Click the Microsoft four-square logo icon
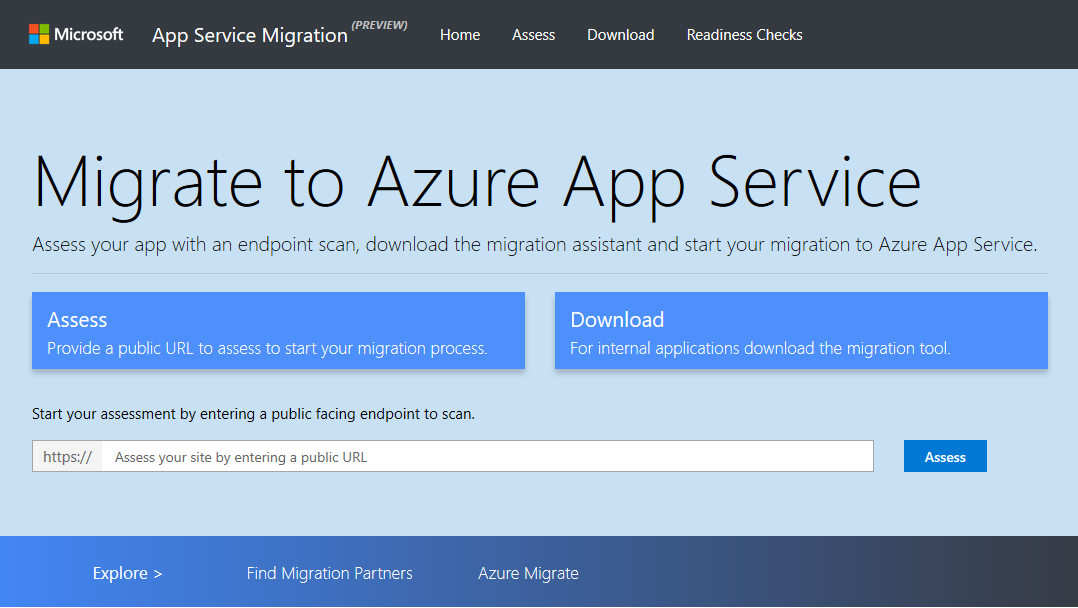Viewport: 1078px width, 608px height. 39,35
